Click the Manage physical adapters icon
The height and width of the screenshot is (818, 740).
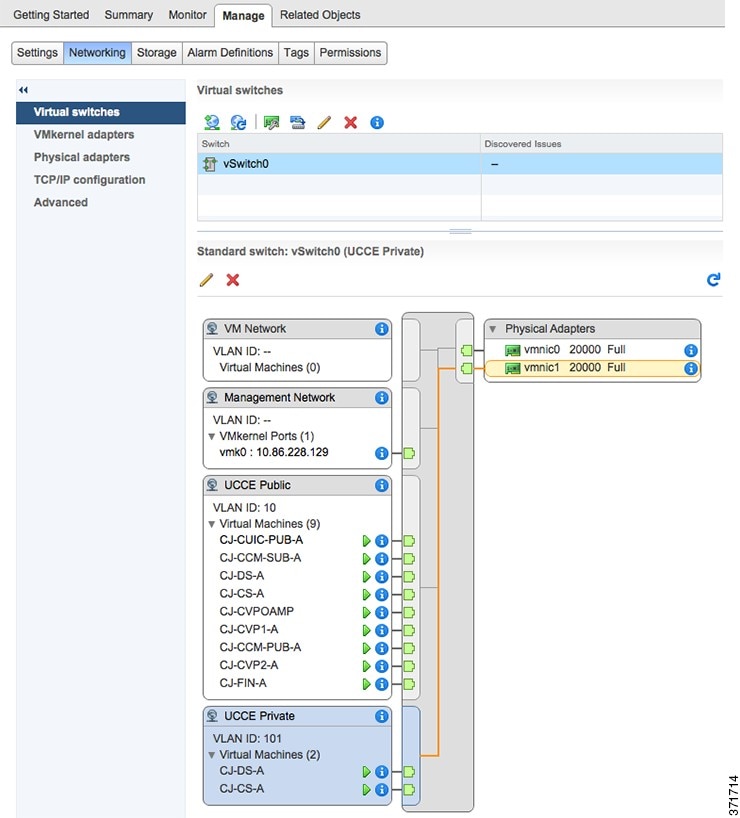(x=271, y=123)
